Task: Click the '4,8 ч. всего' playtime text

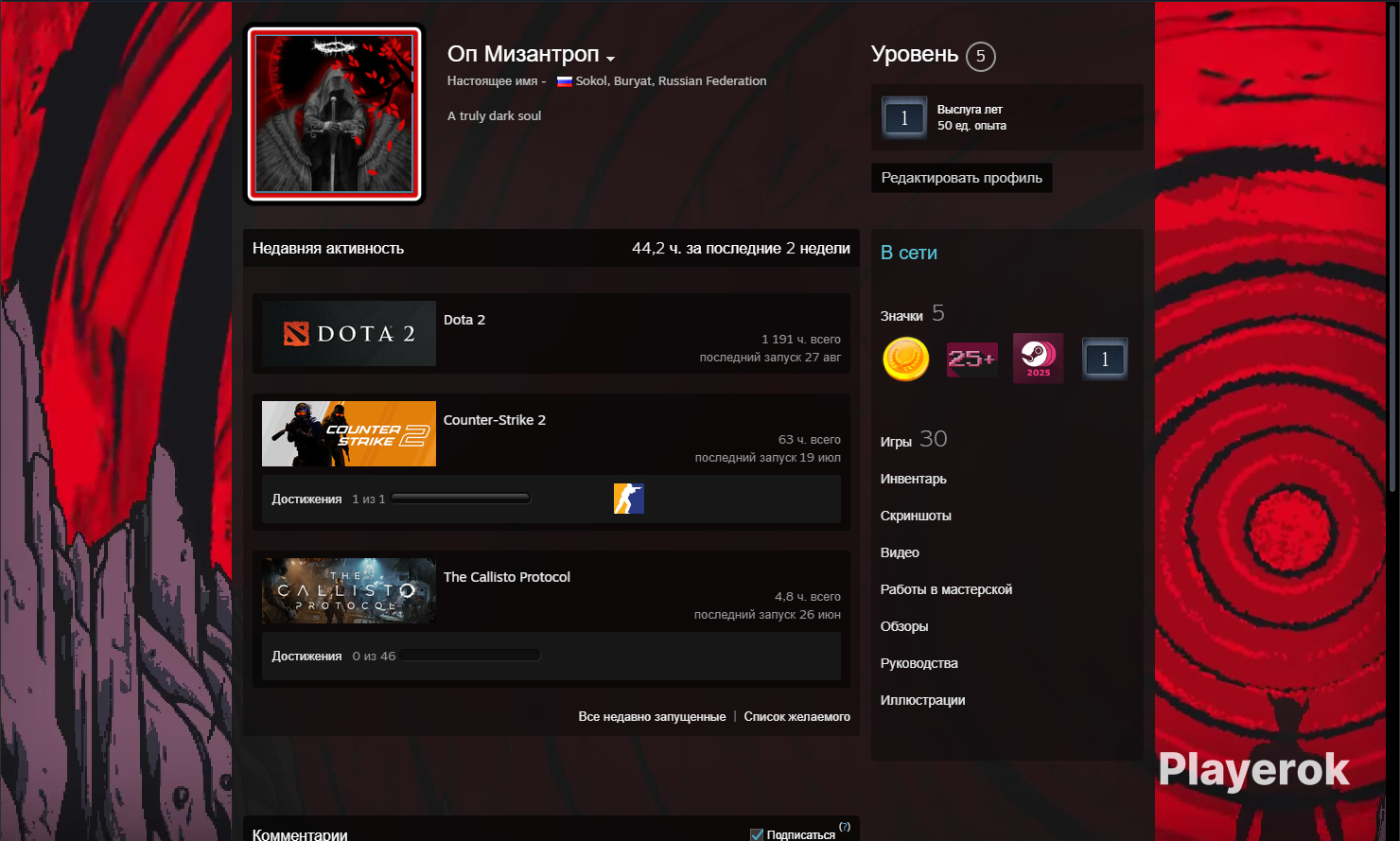Action: (x=808, y=596)
